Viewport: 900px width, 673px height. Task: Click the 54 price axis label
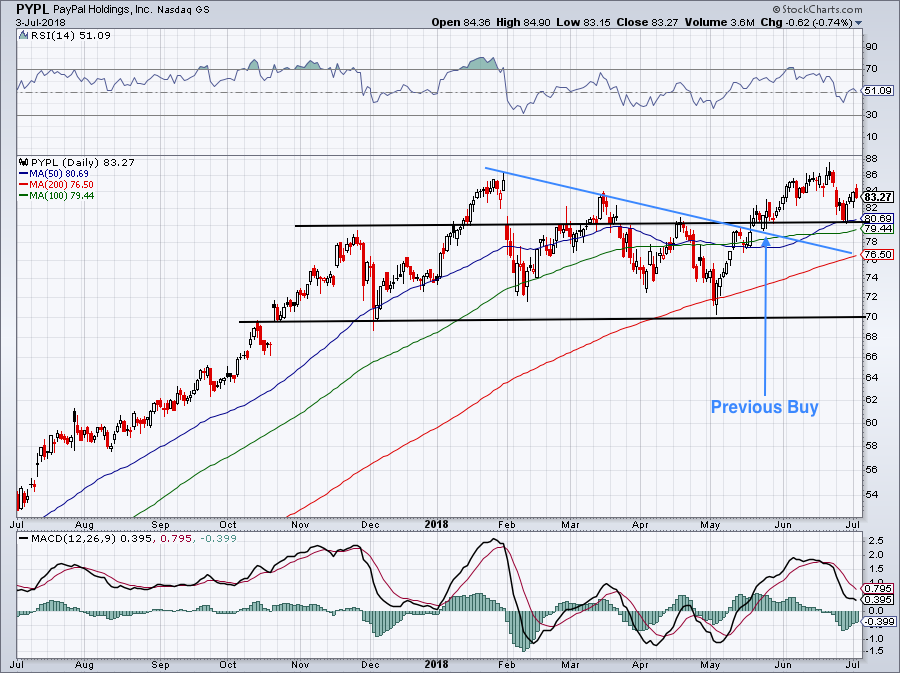871,495
